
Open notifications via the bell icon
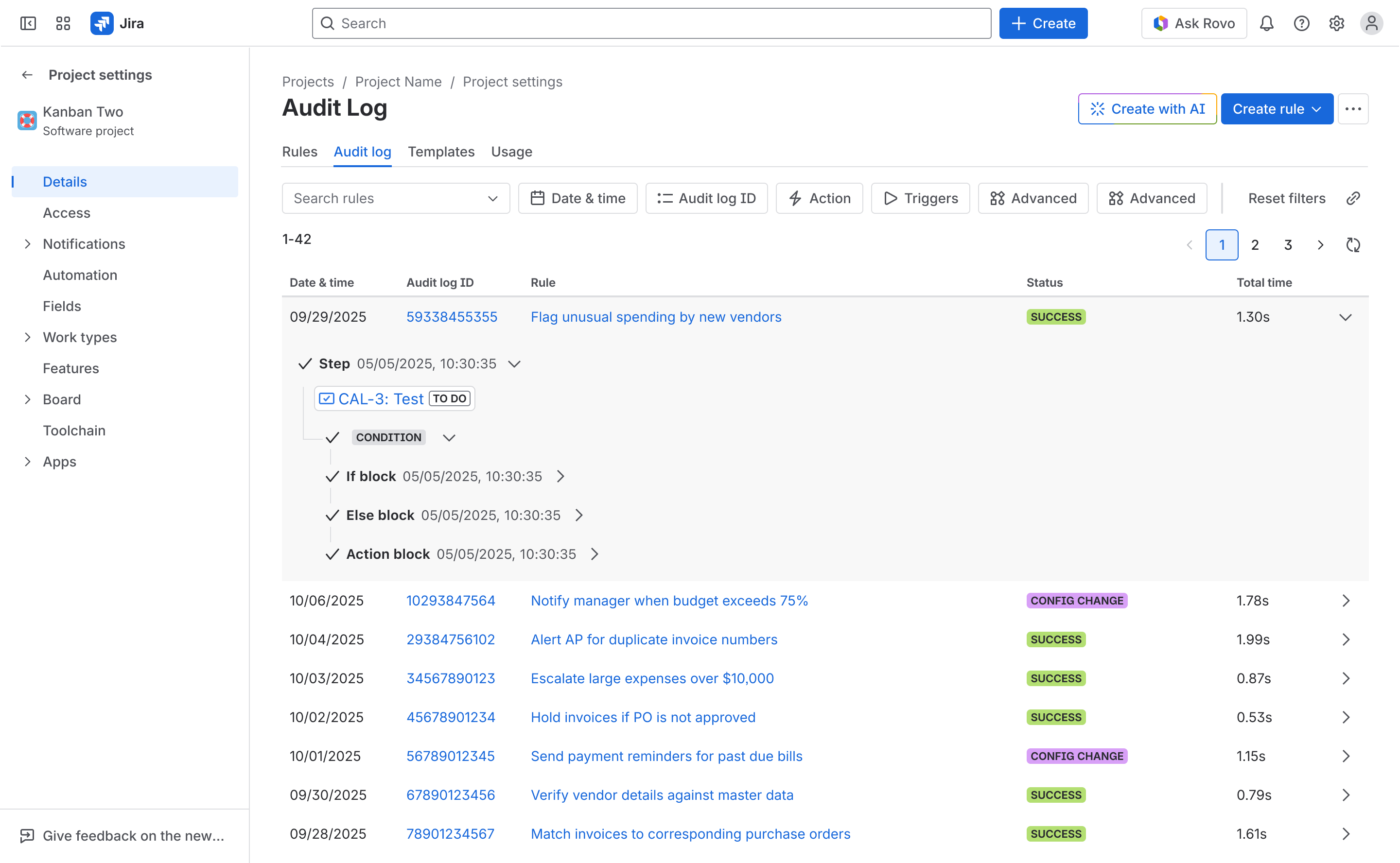pyautogui.click(x=1266, y=23)
